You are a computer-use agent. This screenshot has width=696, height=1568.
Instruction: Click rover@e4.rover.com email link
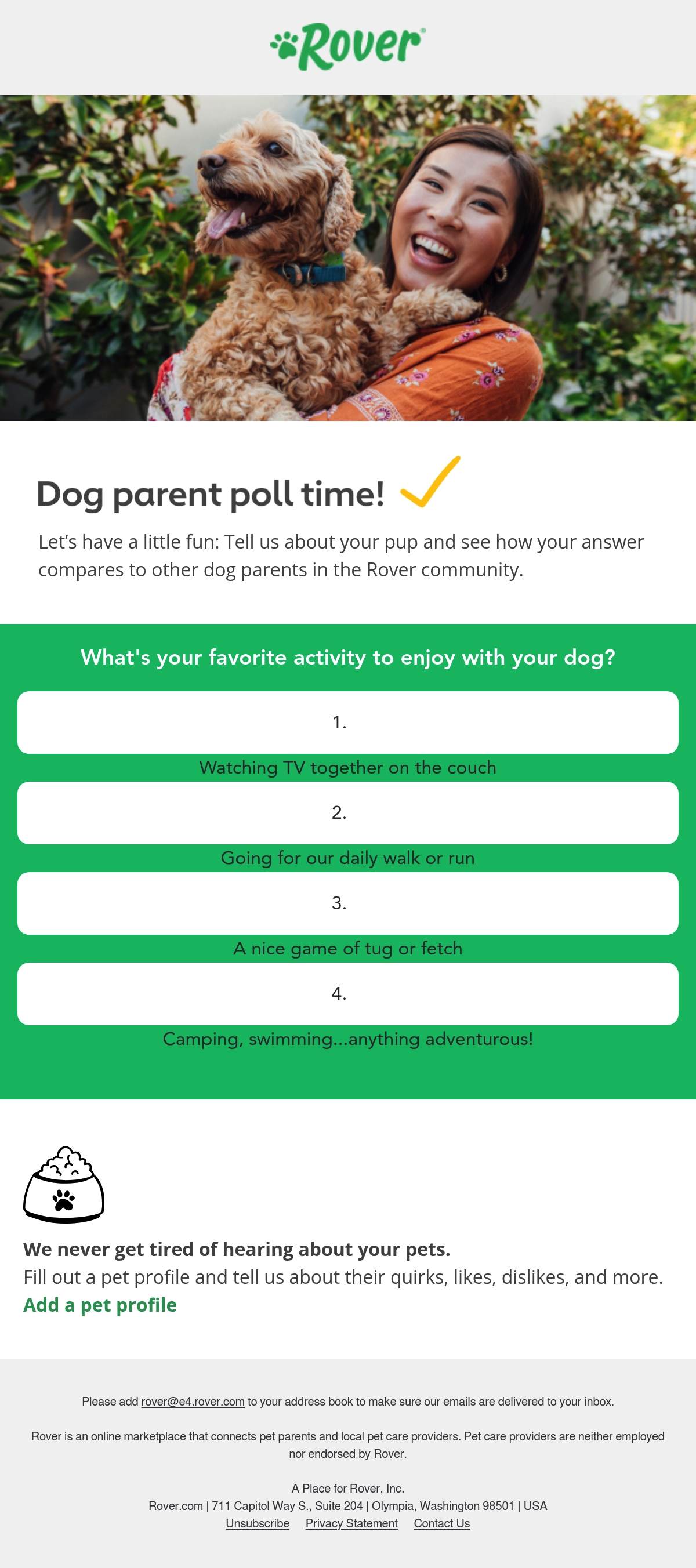[x=193, y=1401]
